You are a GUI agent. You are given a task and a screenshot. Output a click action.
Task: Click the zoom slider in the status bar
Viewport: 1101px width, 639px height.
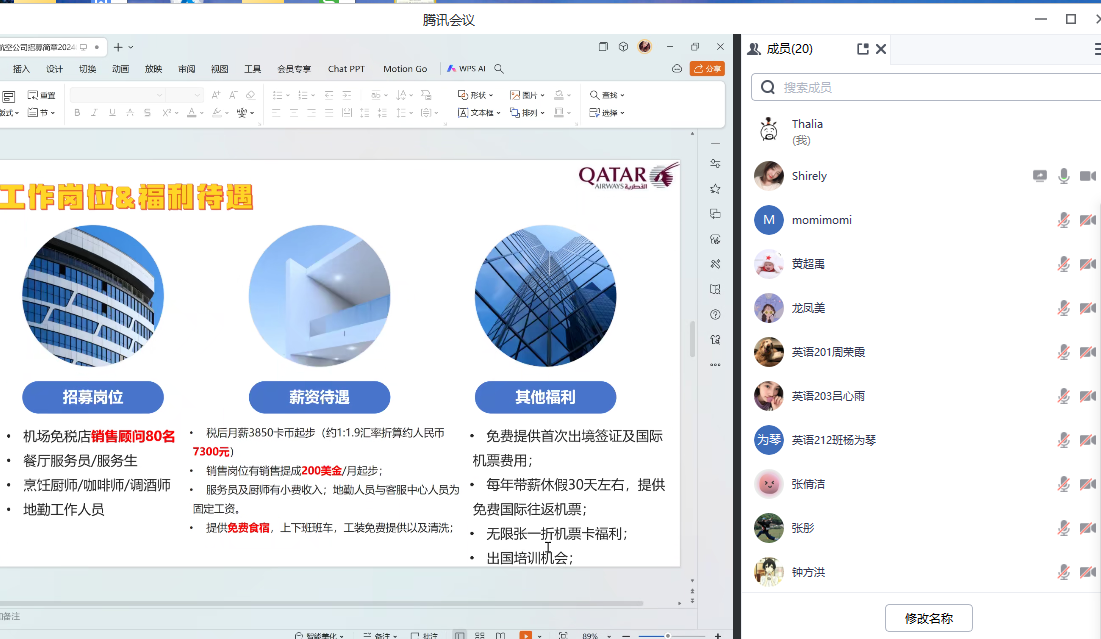(668, 635)
